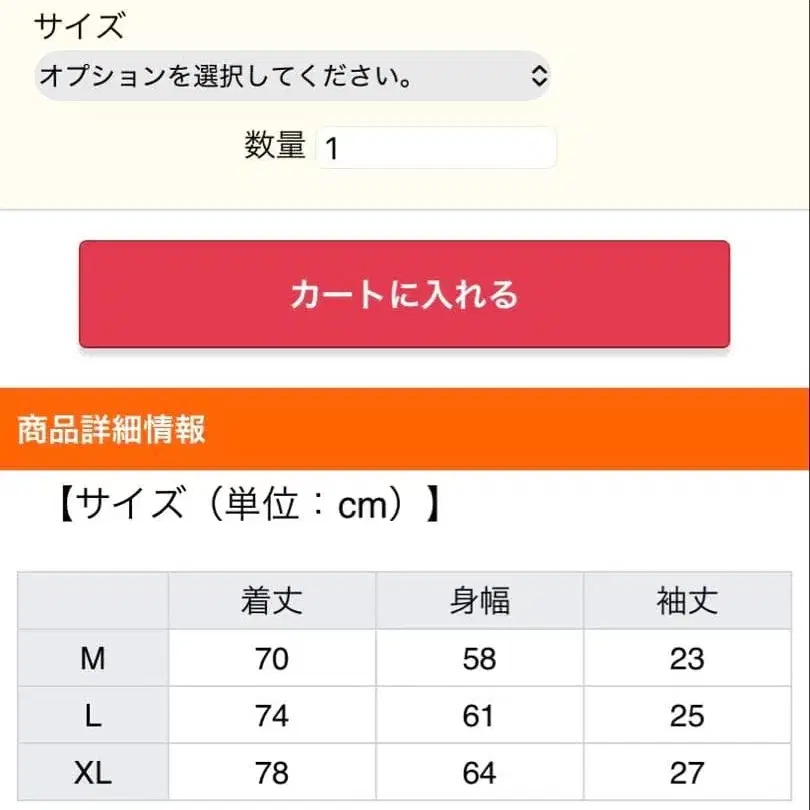Click the L size row label
The width and height of the screenshot is (810, 810).
(93, 716)
